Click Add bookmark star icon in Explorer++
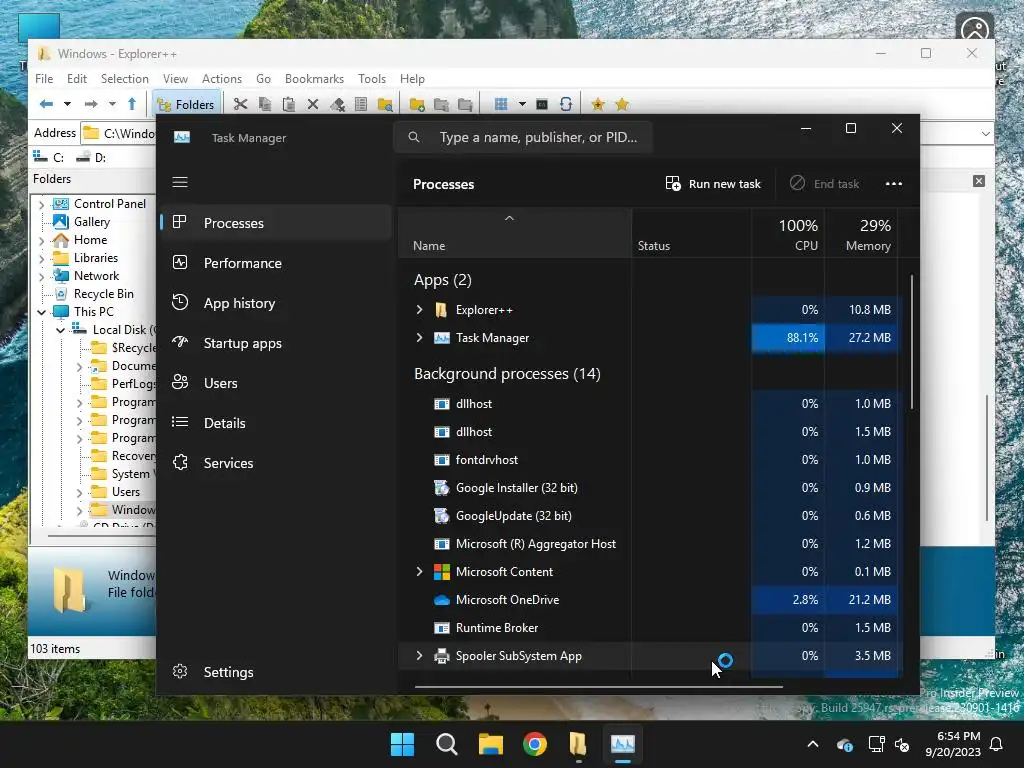Screen dimensions: 1024x768 point(598,104)
